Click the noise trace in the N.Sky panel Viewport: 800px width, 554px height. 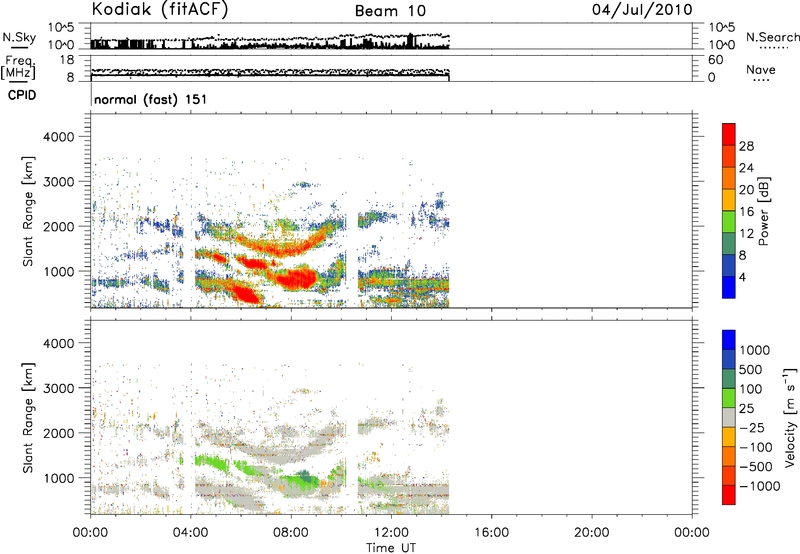(270, 42)
